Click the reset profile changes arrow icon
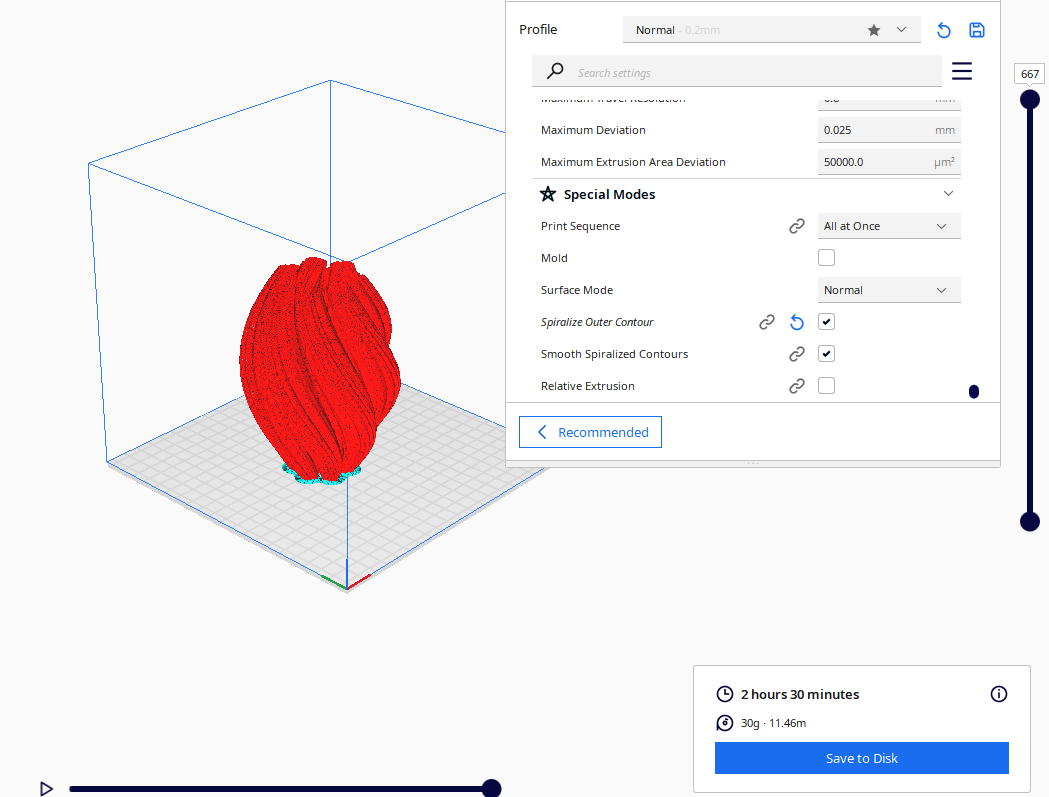The image size is (1049, 797). click(x=943, y=30)
